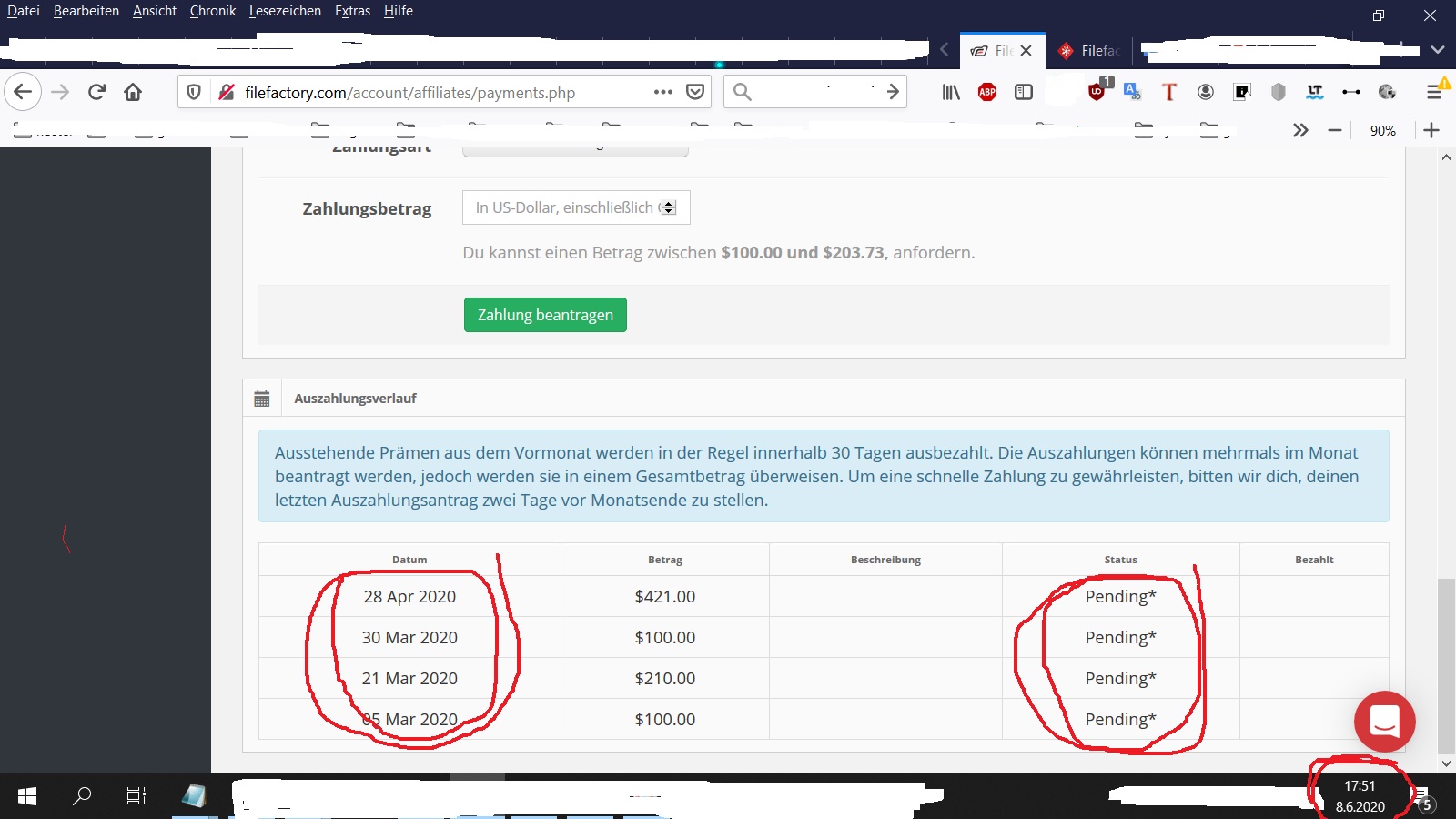This screenshot has width=1456, height=819.
Task: Click the Auszahlungsverlauf panel title
Action: tap(355, 399)
